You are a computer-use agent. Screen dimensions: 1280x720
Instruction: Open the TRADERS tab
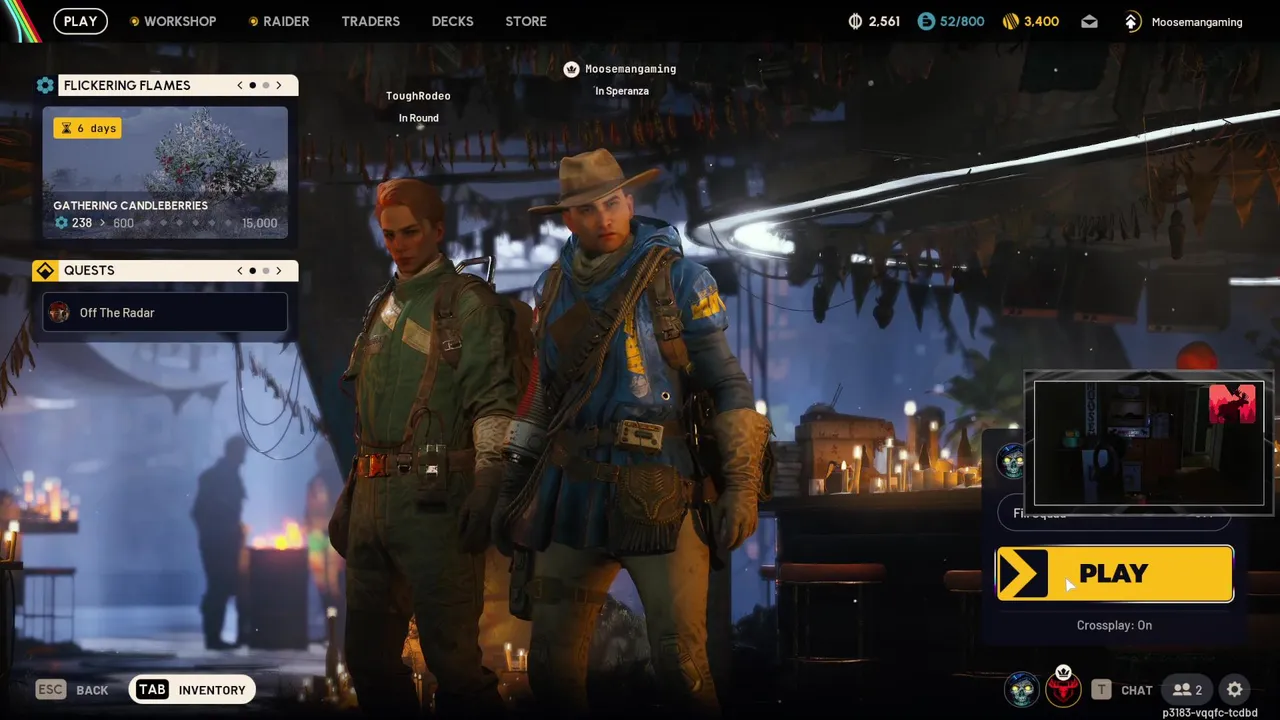point(370,21)
